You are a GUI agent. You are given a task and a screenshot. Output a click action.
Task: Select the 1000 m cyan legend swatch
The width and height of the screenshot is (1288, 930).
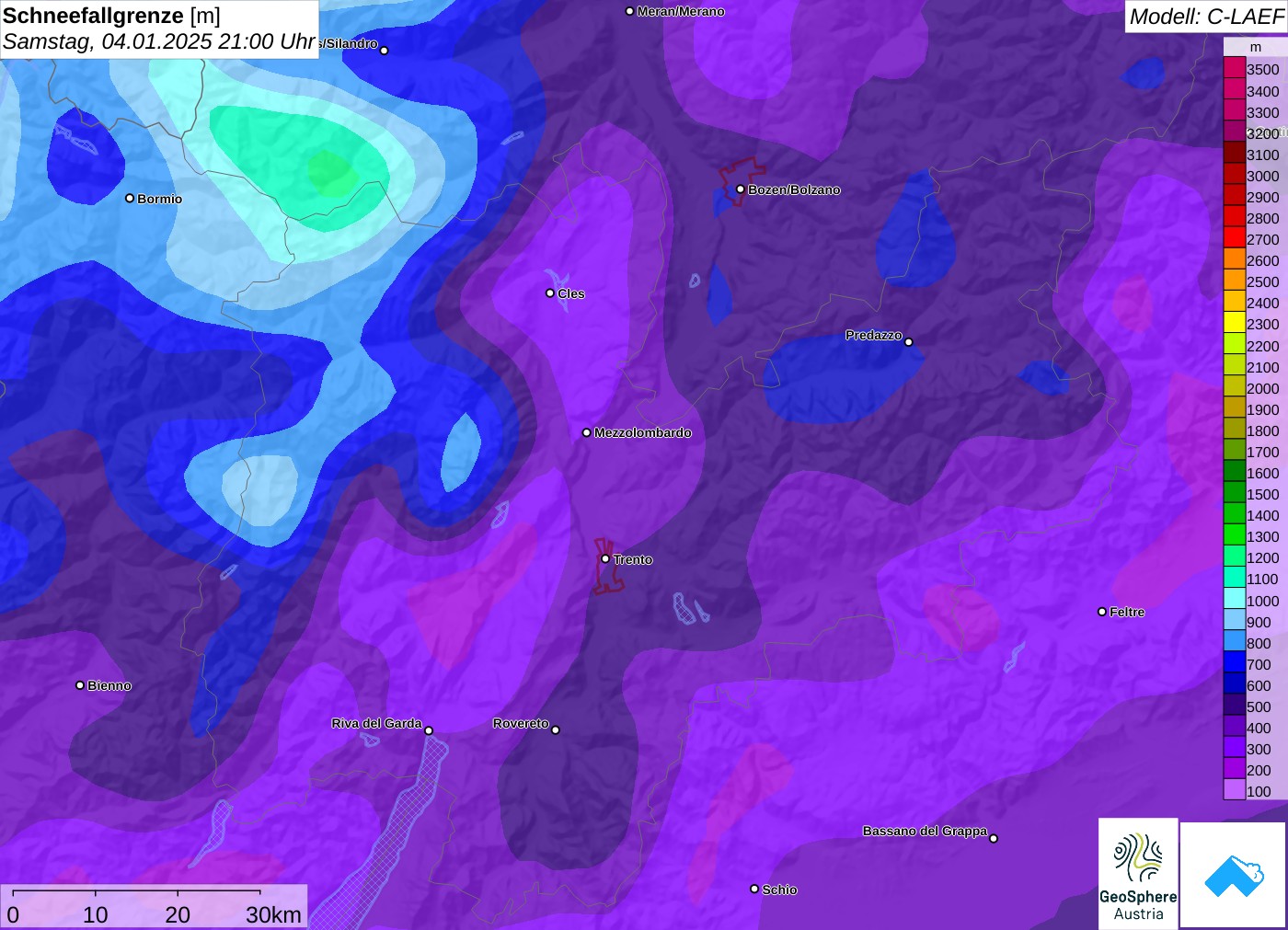pyautogui.click(x=1235, y=599)
